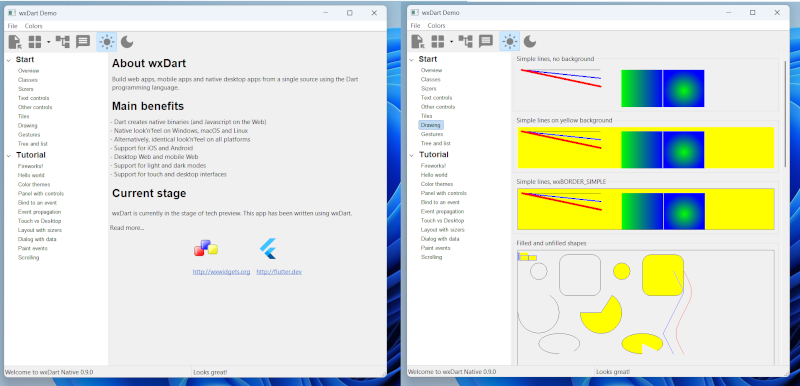Viewport: 800px width, 386px height.
Task: Select Tiles in right window tree
Action: tap(427, 116)
